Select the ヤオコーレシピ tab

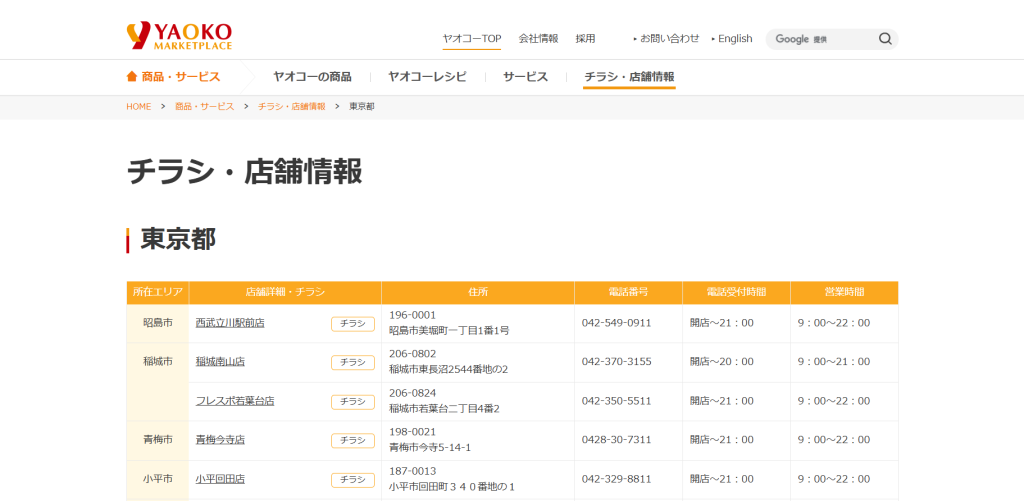(x=427, y=77)
